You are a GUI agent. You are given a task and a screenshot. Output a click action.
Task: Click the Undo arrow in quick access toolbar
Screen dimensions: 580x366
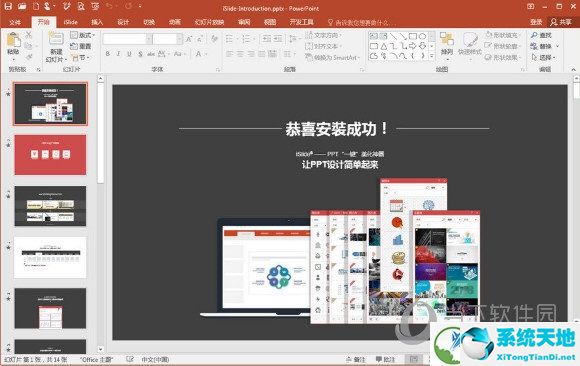[x=109, y=6]
